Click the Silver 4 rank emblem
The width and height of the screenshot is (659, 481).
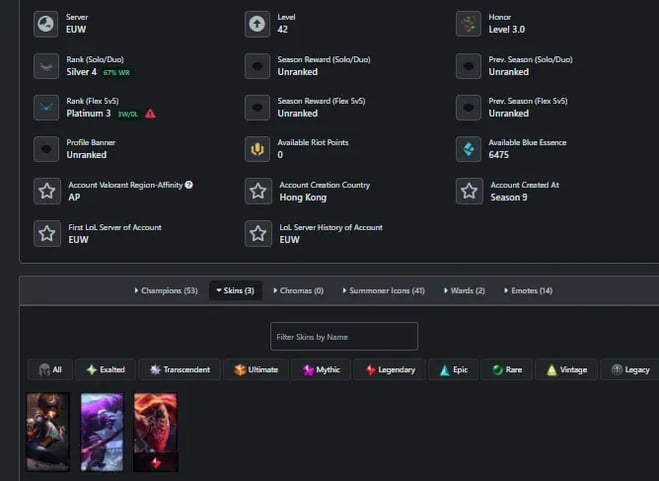click(x=47, y=66)
